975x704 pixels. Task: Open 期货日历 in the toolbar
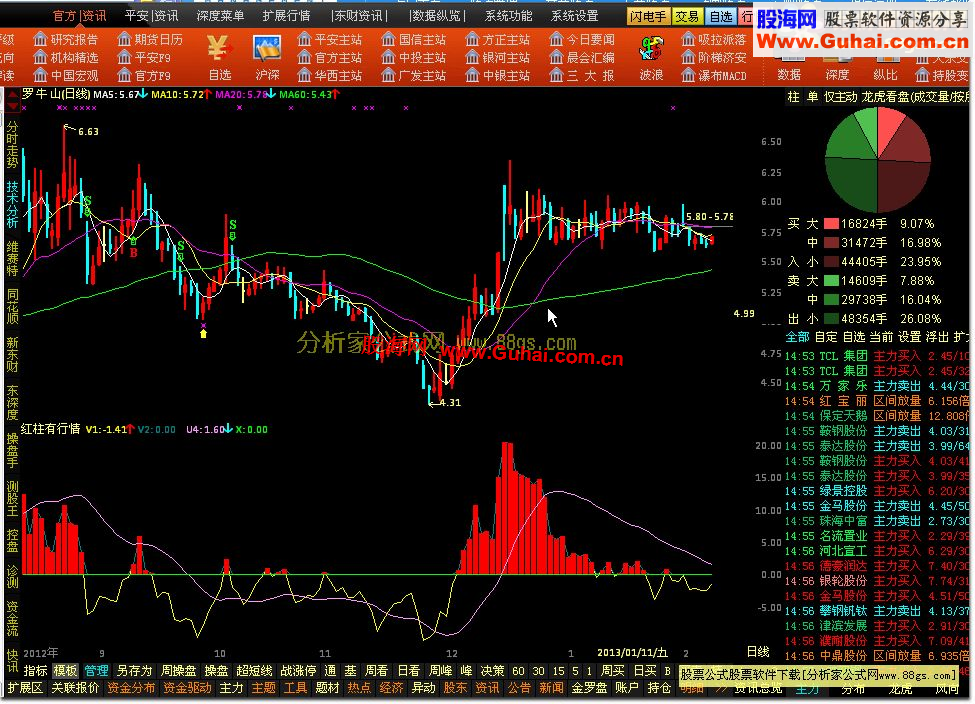(x=150, y=40)
